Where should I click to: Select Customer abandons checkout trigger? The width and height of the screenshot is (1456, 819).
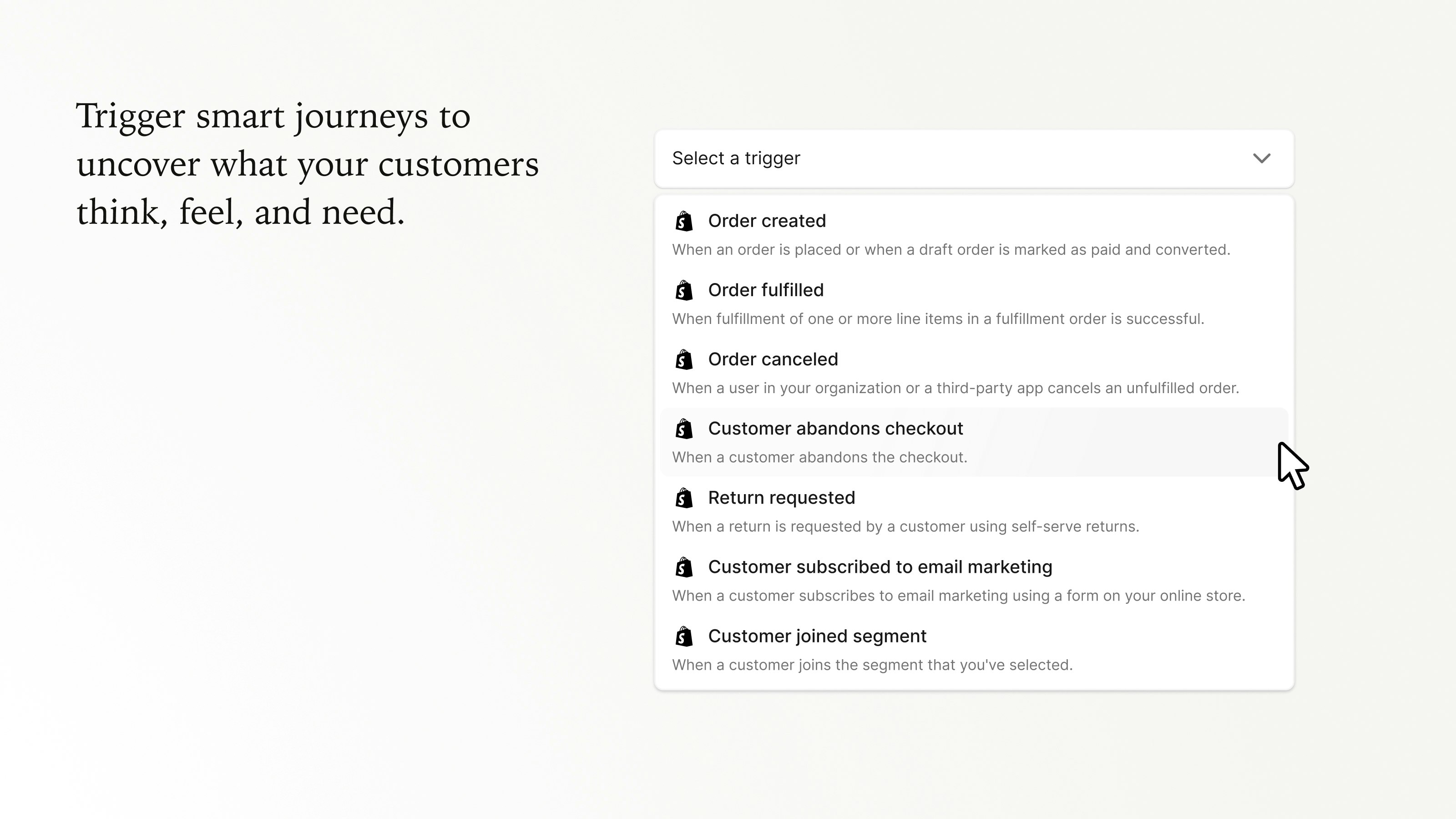click(x=835, y=429)
